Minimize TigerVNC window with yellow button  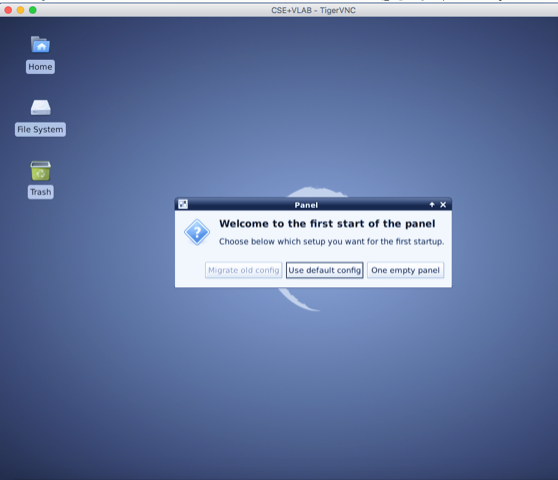pos(20,10)
